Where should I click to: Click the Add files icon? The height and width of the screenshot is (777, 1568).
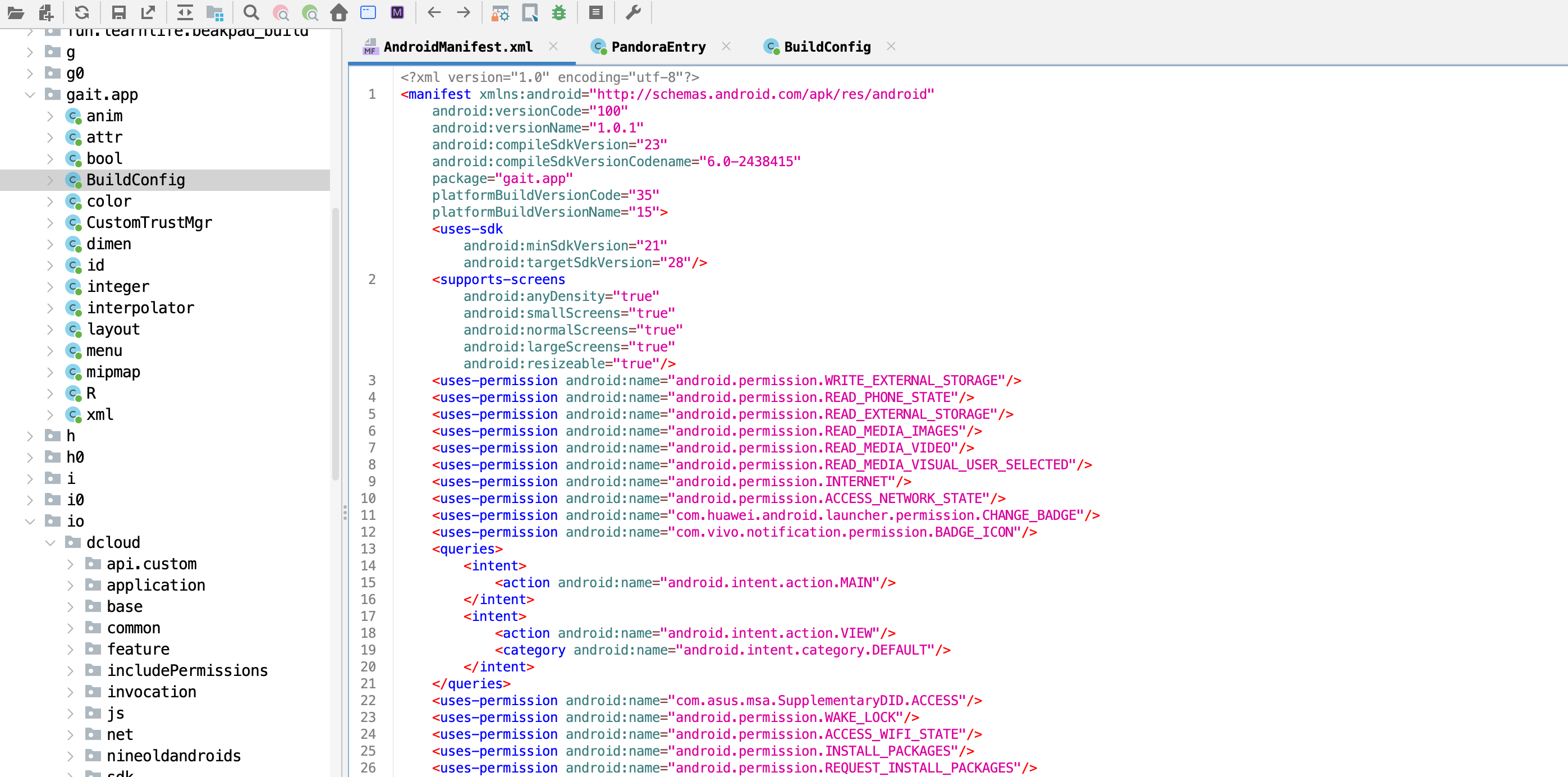[x=46, y=13]
